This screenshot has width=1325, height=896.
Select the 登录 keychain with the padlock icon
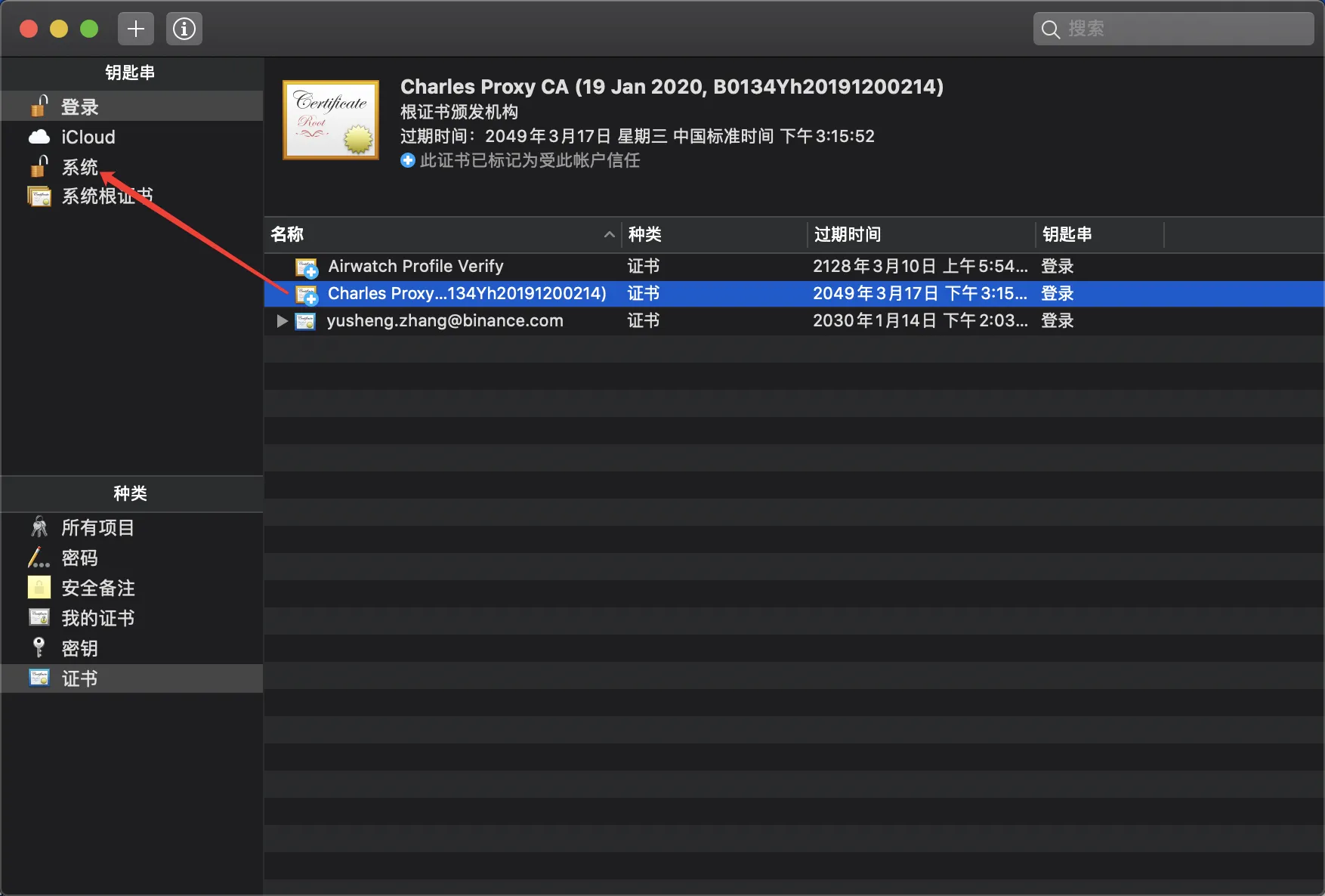tap(132, 107)
